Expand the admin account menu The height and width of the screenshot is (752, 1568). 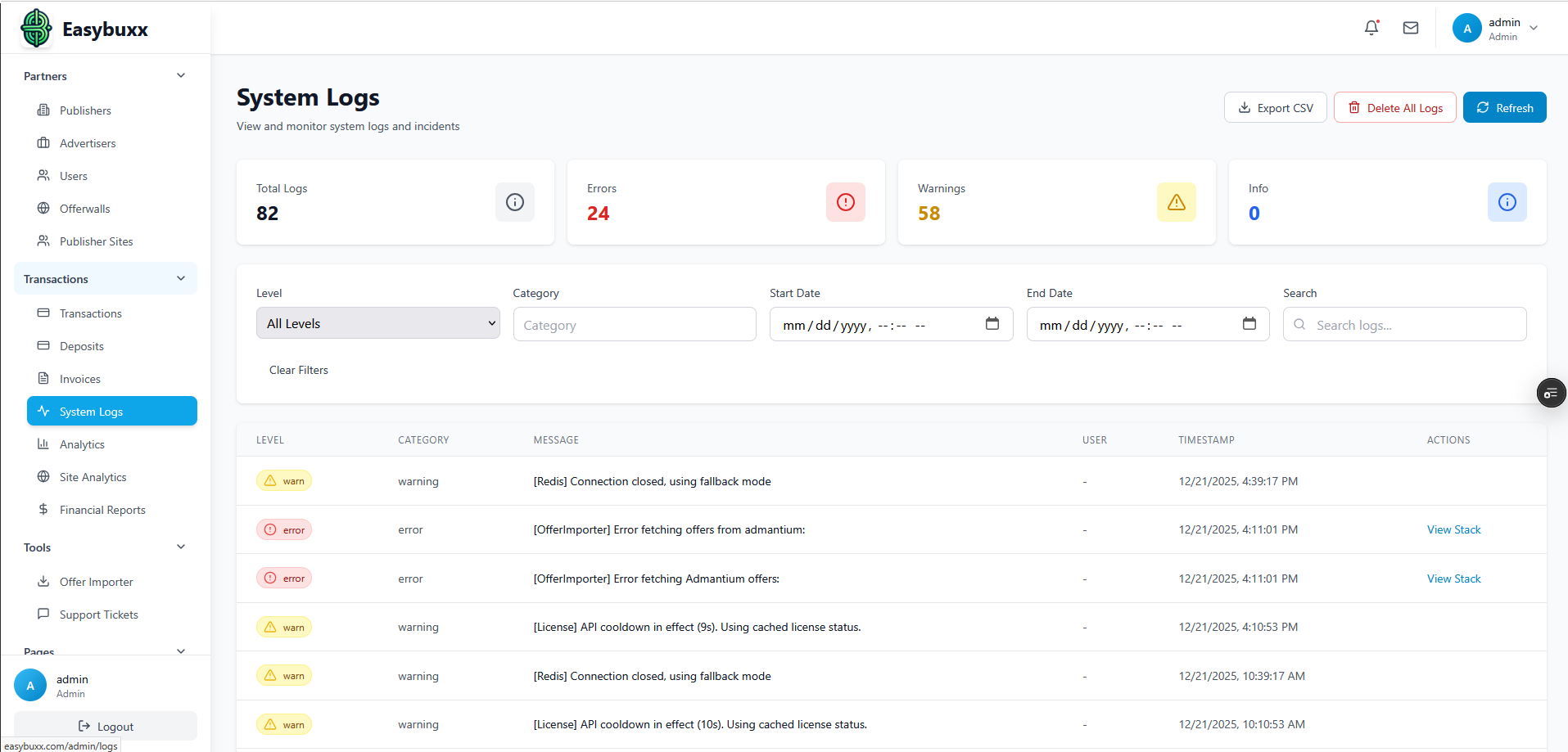point(1533,28)
